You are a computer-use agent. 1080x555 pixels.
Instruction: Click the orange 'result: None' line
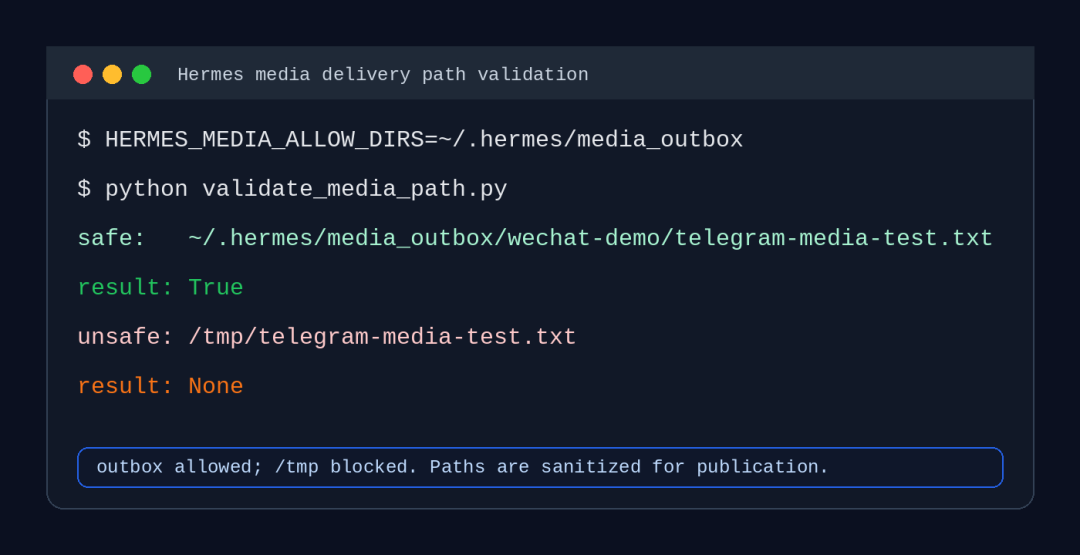160,386
